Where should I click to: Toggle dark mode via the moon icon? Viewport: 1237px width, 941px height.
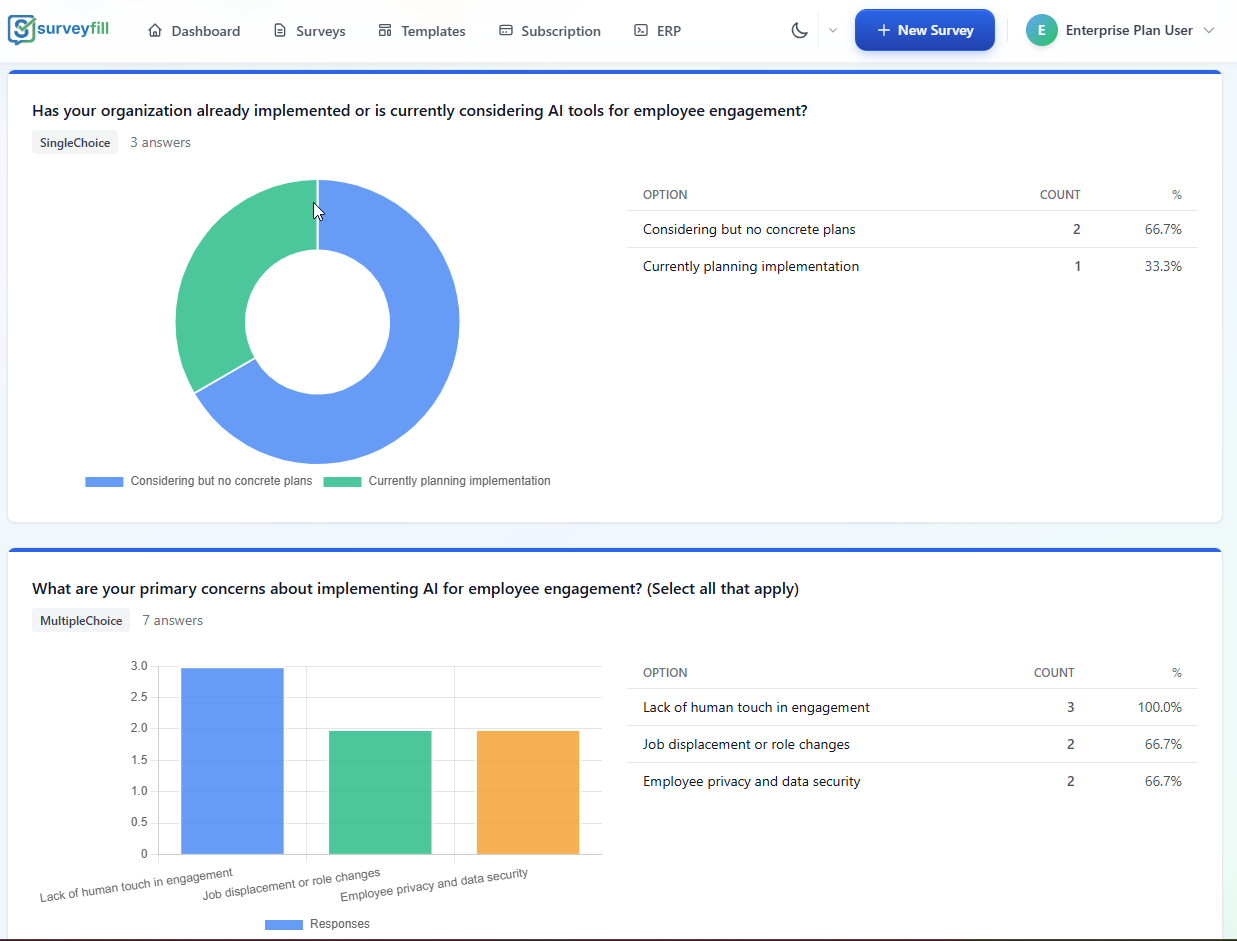click(x=799, y=30)
